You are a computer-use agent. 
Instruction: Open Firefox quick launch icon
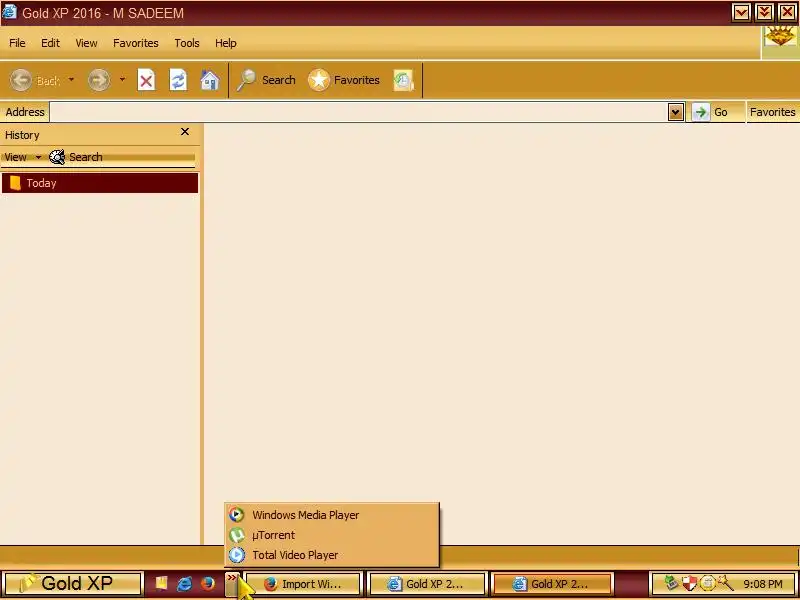[x=207, y=583]
